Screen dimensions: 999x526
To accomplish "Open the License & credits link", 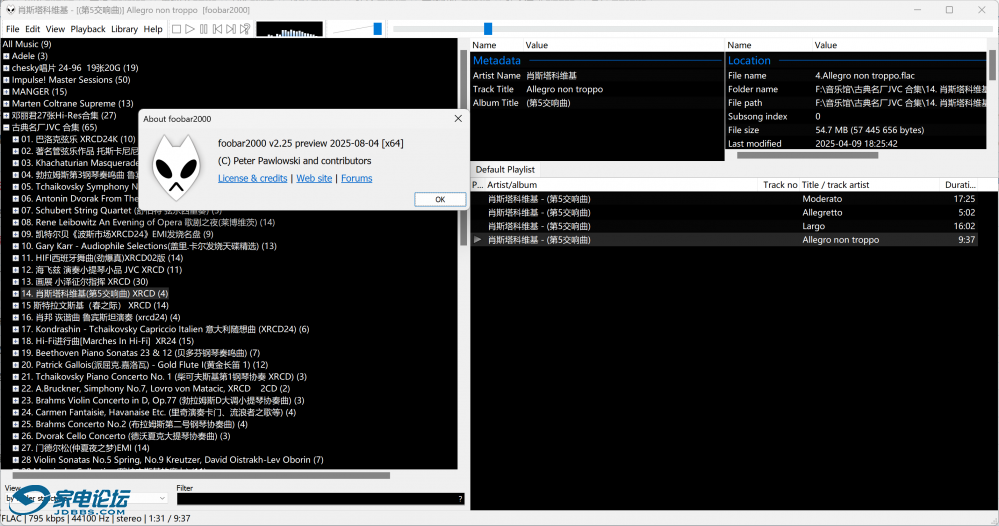I will click(252, 178).
